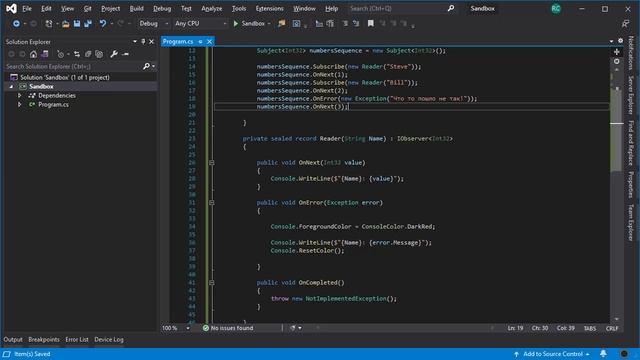Collapse the OnNext method outlining box
640x360 pixels.
(x=211, y=162)
